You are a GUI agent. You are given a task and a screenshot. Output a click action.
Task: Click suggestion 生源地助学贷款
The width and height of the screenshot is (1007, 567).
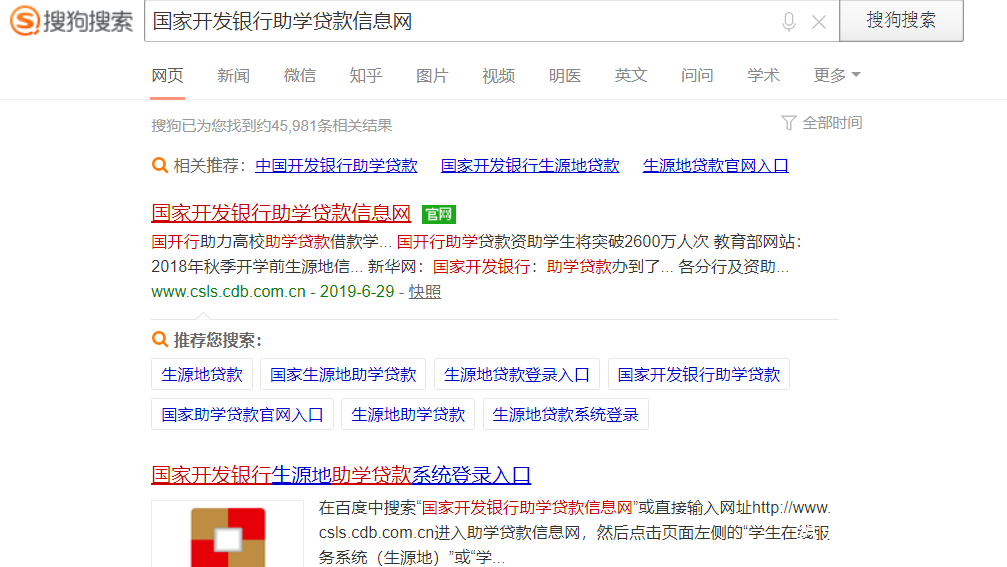(408, 414)
